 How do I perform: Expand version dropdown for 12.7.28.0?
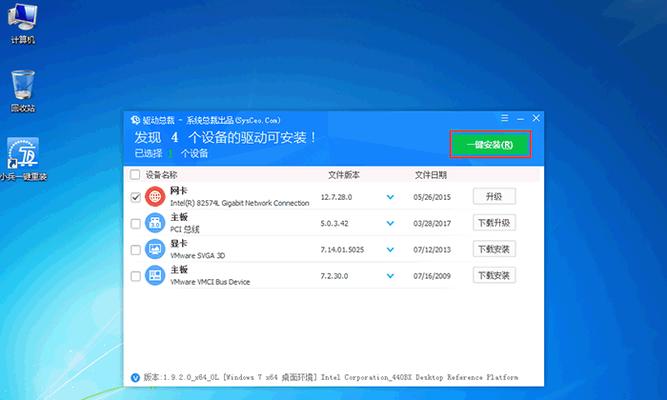[x=390, y=197]
